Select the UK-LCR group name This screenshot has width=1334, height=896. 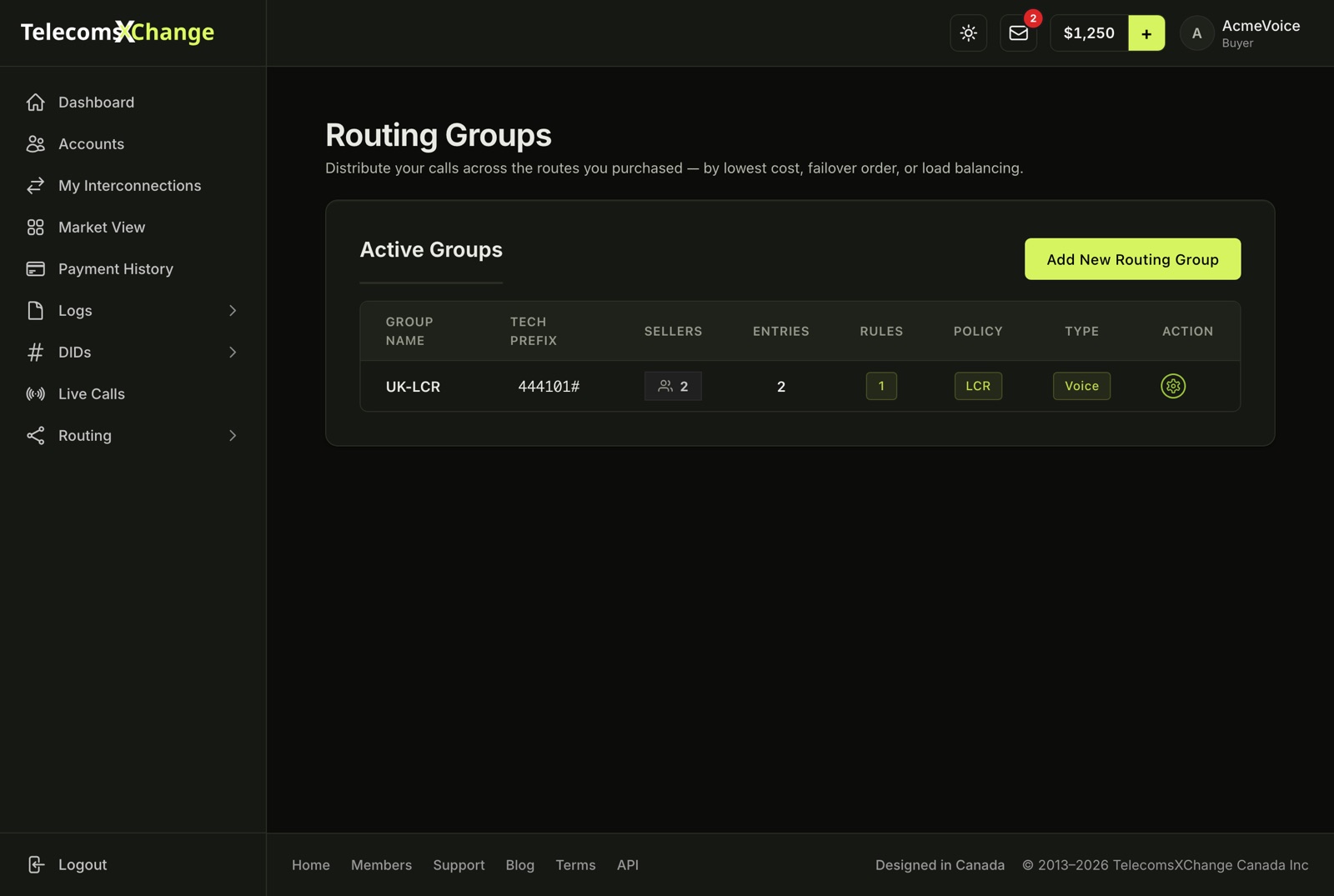[x=413, y=387]
